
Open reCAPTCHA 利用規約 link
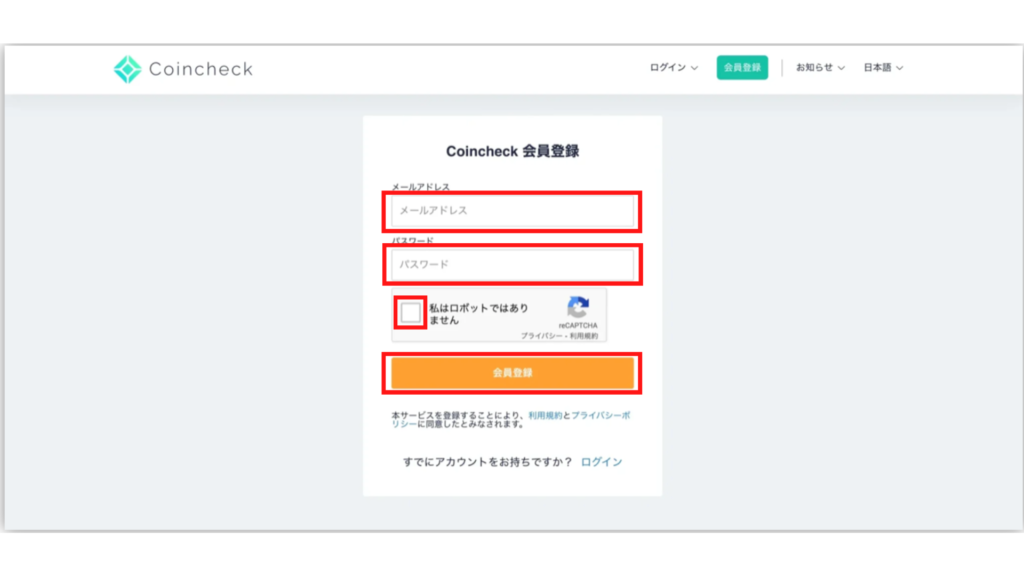584,336
